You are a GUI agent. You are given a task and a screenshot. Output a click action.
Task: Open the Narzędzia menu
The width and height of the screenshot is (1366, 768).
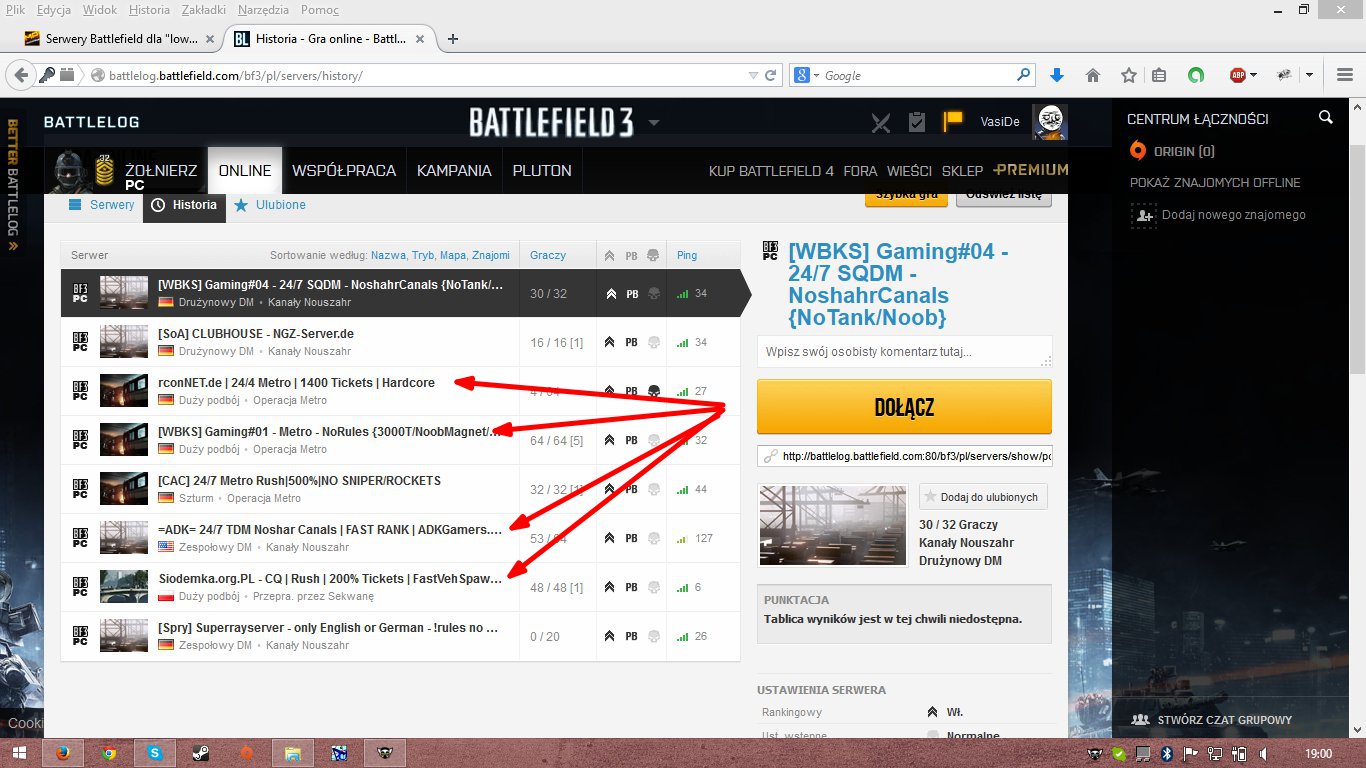click(264, 10)
